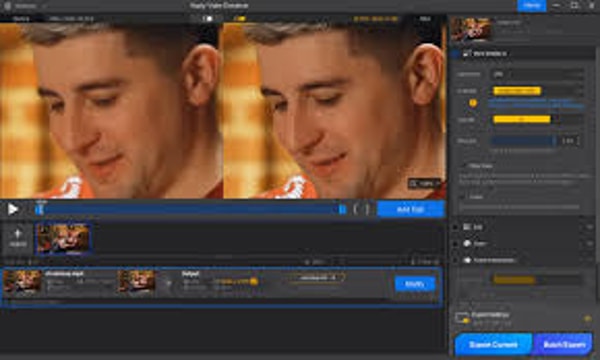Click the Export Current button

tap(493, 345)
